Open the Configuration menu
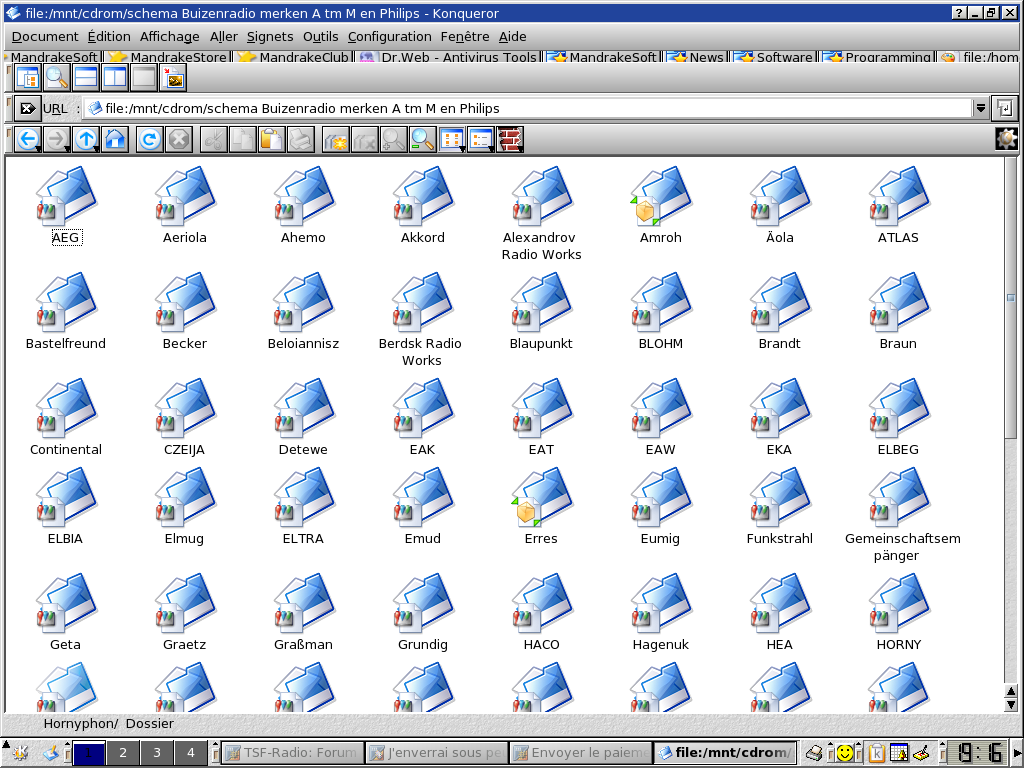The image size is (1024, 768). (x=389, y=37)
